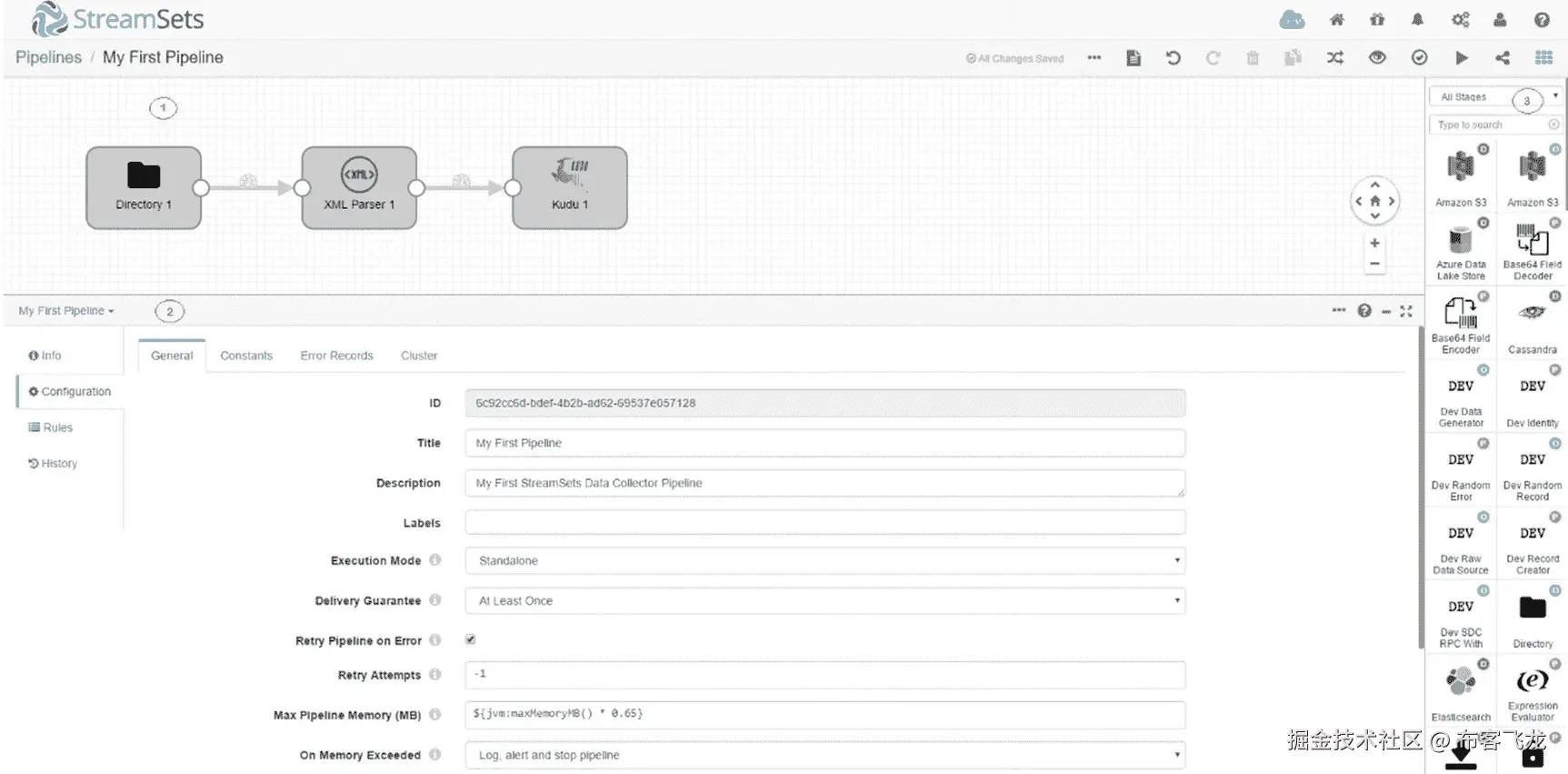Click stage library search box
Image resolution: width=1568 pixels, height=774 pixels.
tap(1495, 125)
